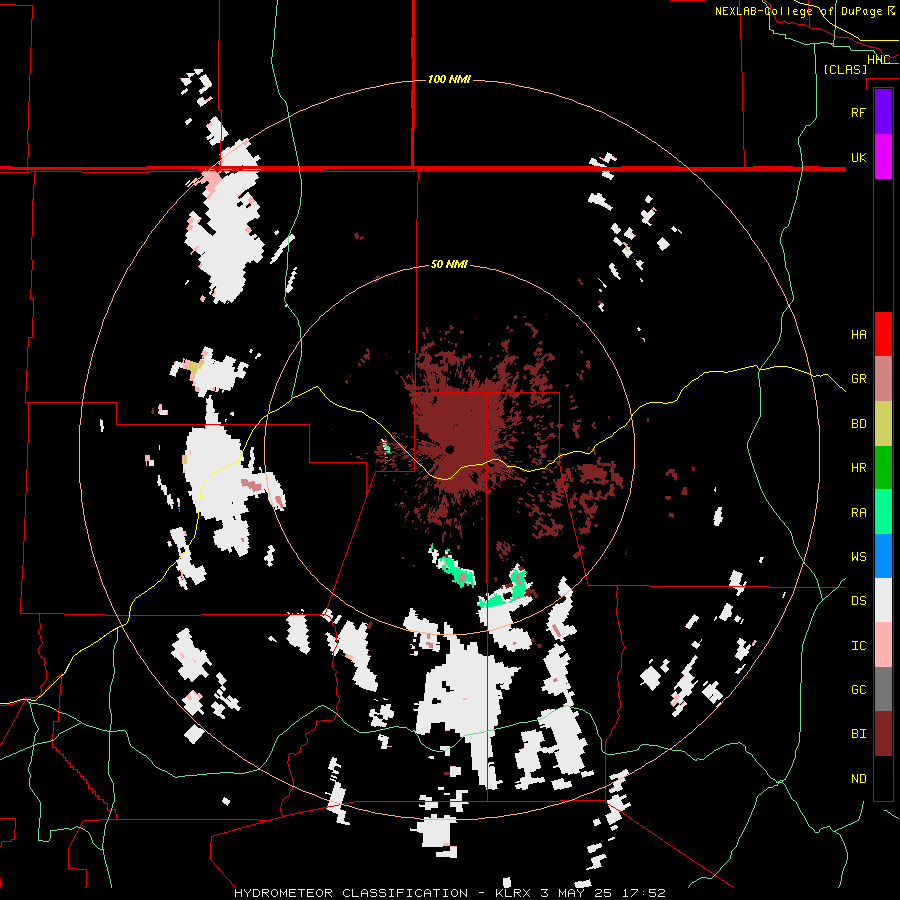Click the WS legend label
The image size is (900, 900).
click(x=858, y=556)
